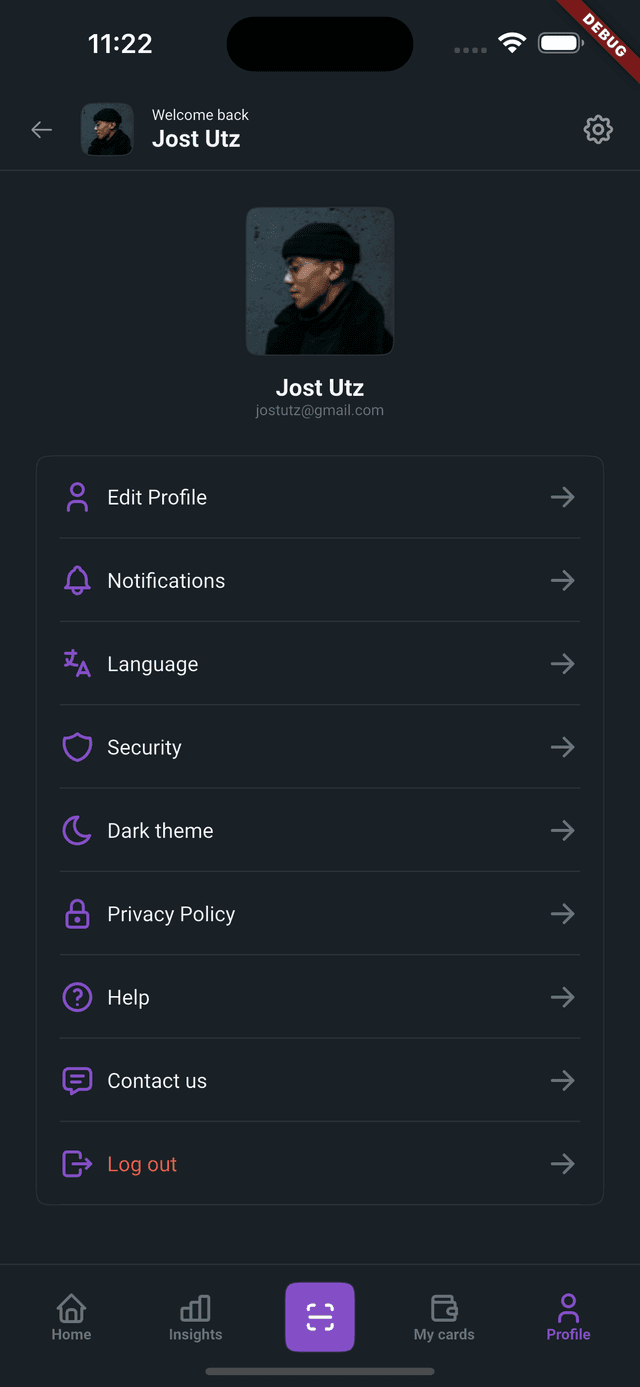This screenshot has height=1387, width=640.
Task: Open the My cards tab
Action: [444, 1317]
